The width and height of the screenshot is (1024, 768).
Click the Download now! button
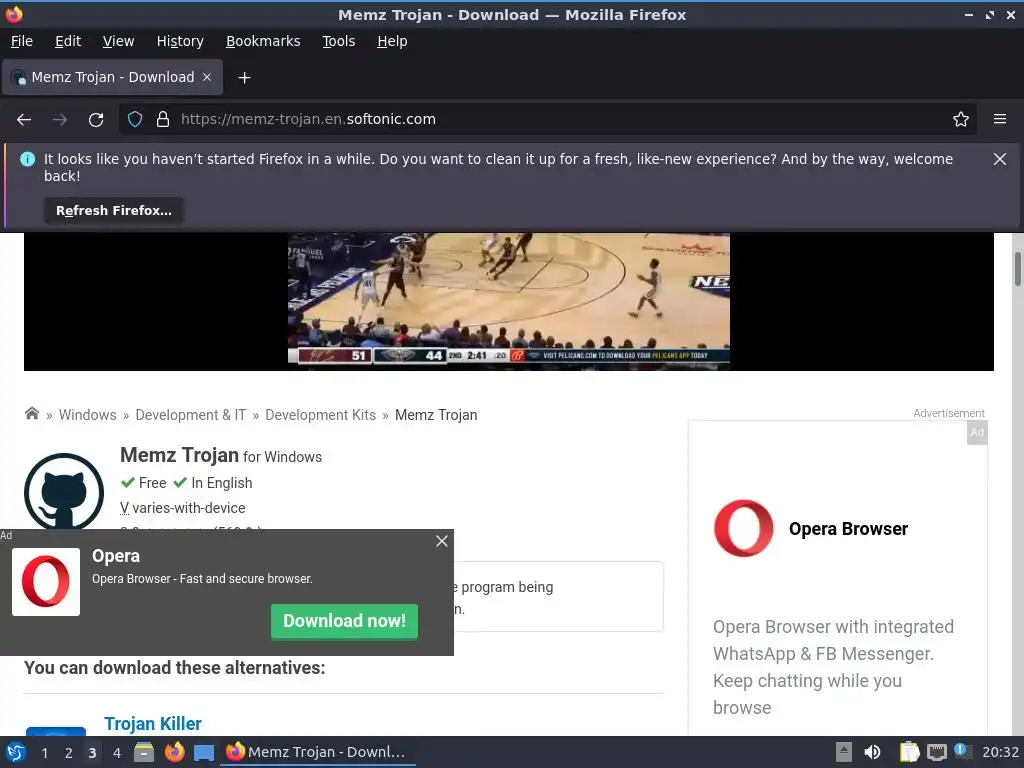click(x=344, y=621)
